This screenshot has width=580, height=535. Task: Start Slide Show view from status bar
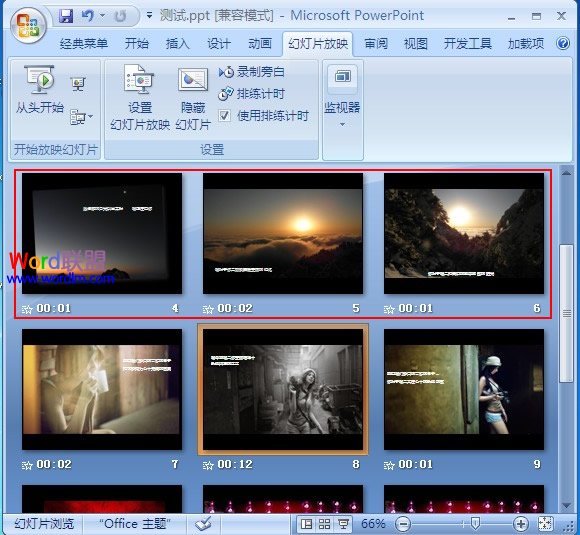pyautogui.click(x=343, y=524)
